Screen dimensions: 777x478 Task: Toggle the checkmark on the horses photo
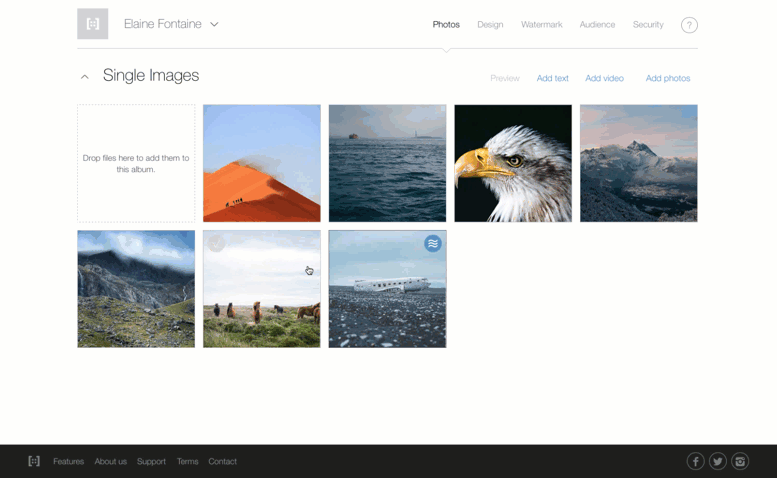point(217,243)
